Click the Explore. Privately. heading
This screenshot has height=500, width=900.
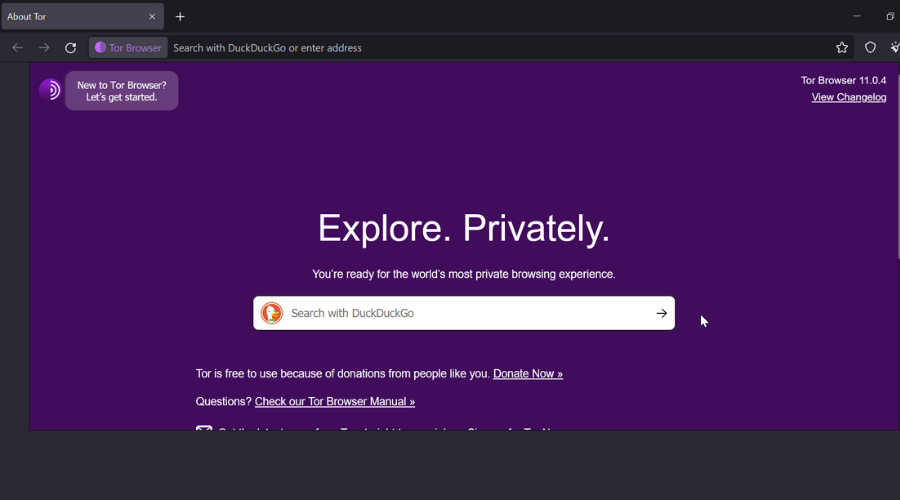tap(464, 228)
